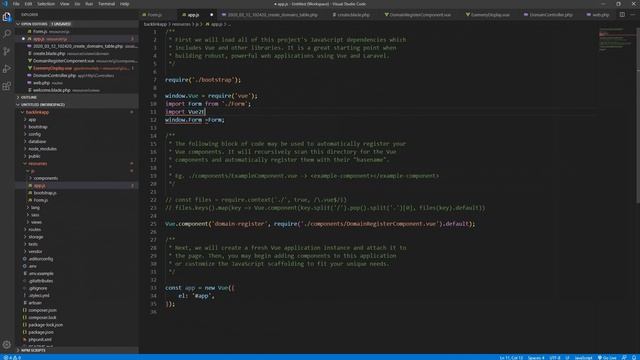Image resolution: width=640 pixels, height=360 pixels.
Task: Click the Ln 11, Col cursor position indicator
Action: point(511,358)
